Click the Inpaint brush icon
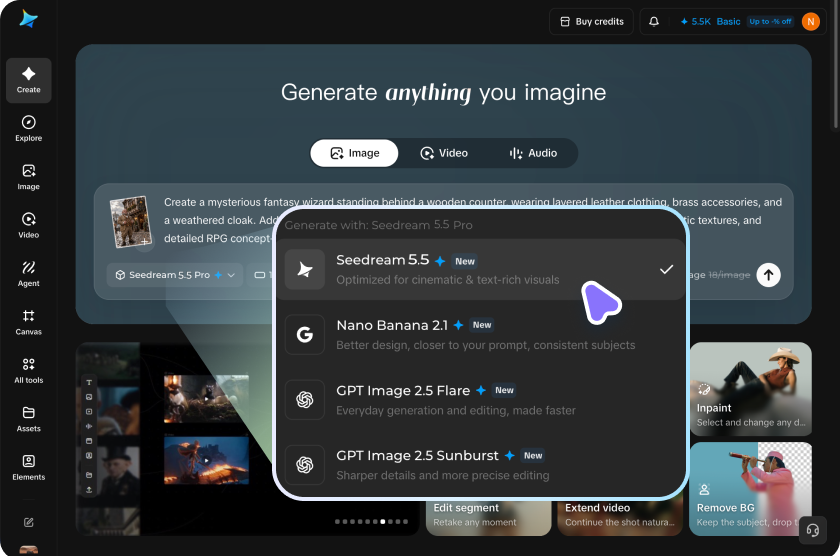 pyautogui.click(x=704, y=390)
